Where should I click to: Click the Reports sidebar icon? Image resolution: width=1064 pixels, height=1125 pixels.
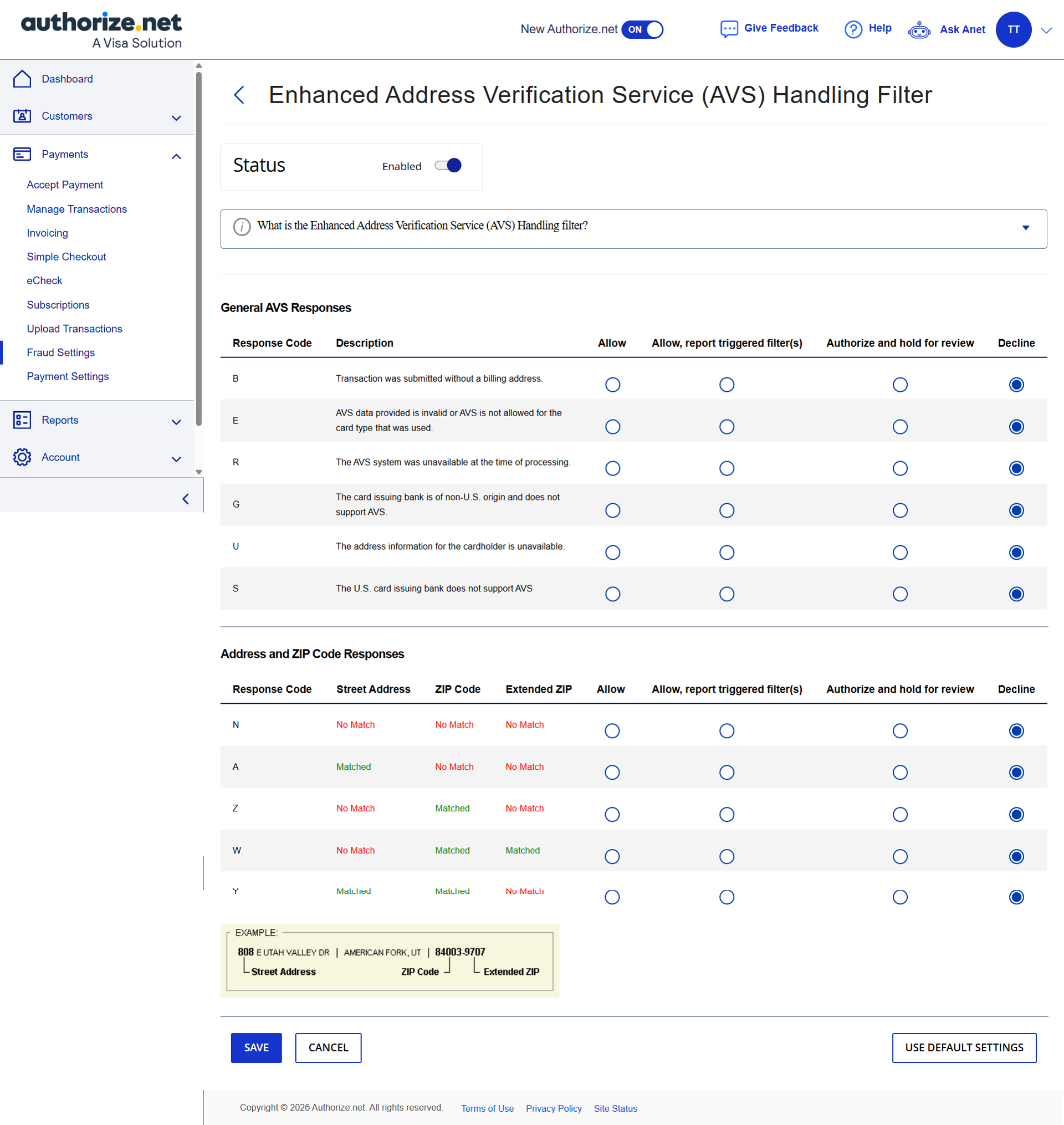click(22, 420)
